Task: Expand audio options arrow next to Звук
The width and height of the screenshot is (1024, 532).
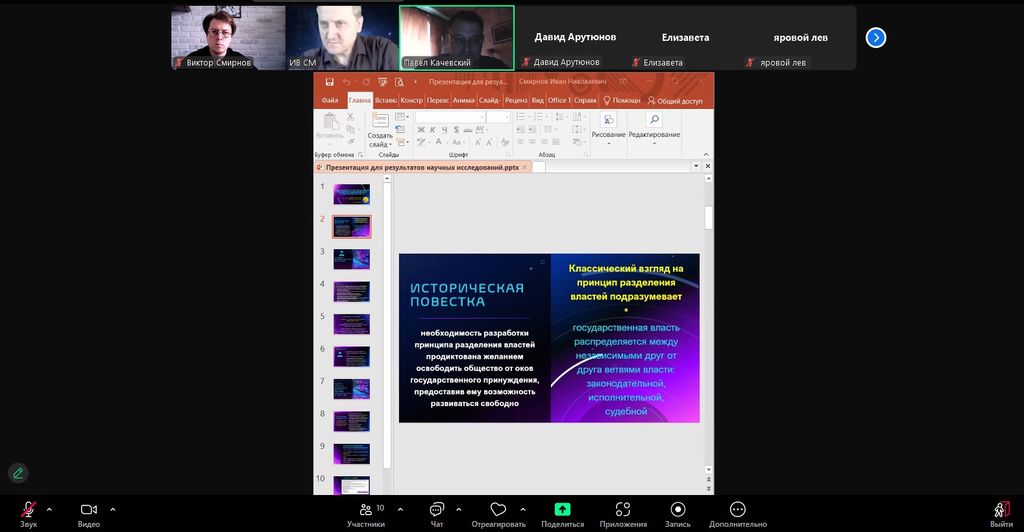Action: [x=49, y=508]
